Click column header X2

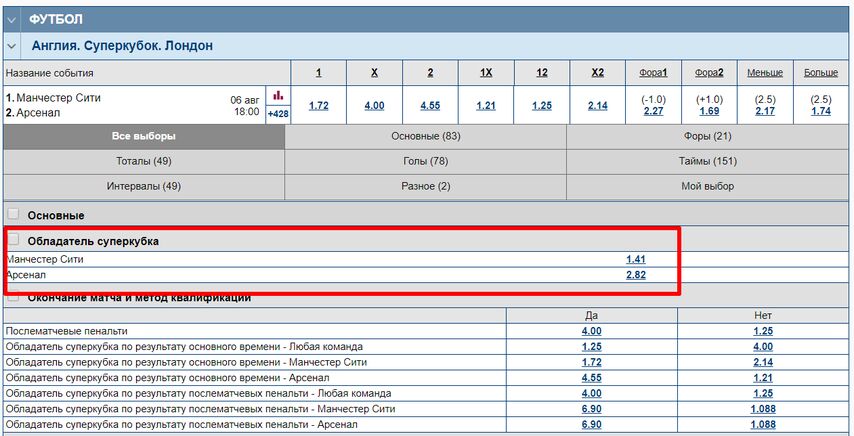[x=597, y=72]
